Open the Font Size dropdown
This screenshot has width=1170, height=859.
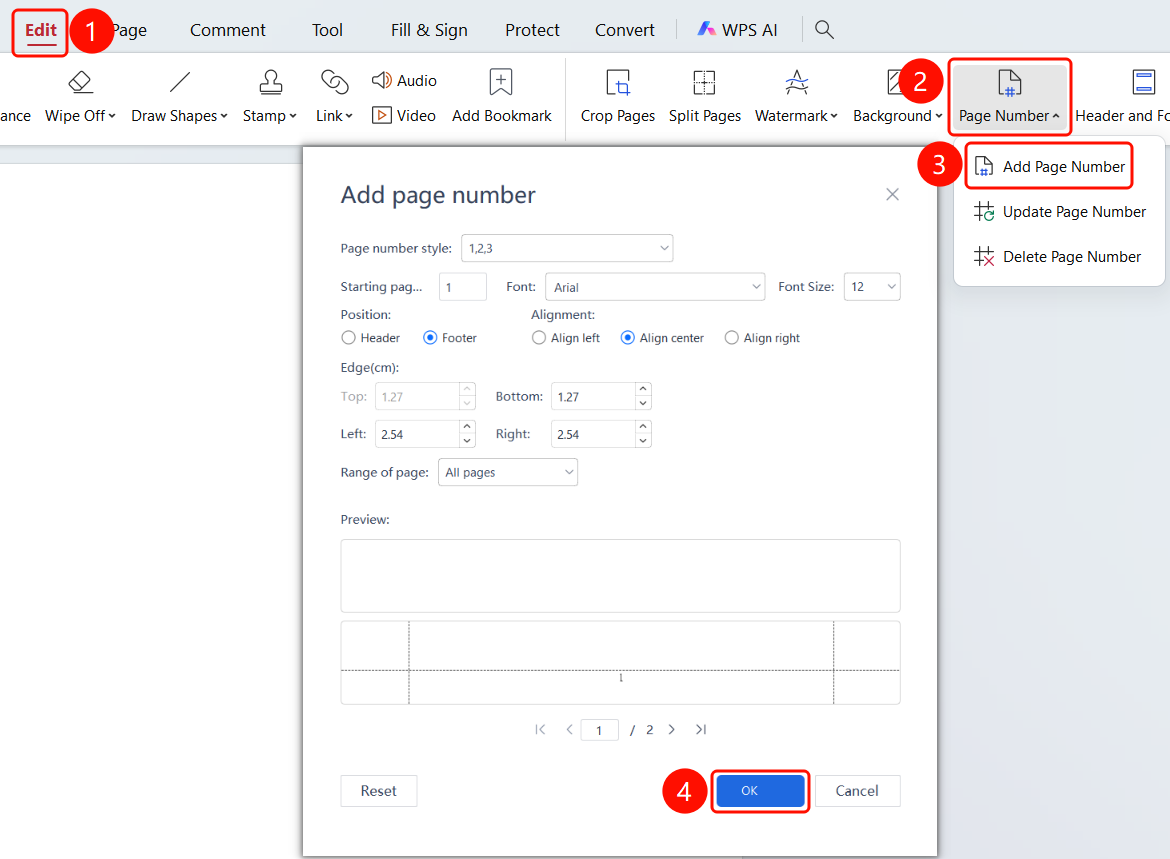coord(872,287)
